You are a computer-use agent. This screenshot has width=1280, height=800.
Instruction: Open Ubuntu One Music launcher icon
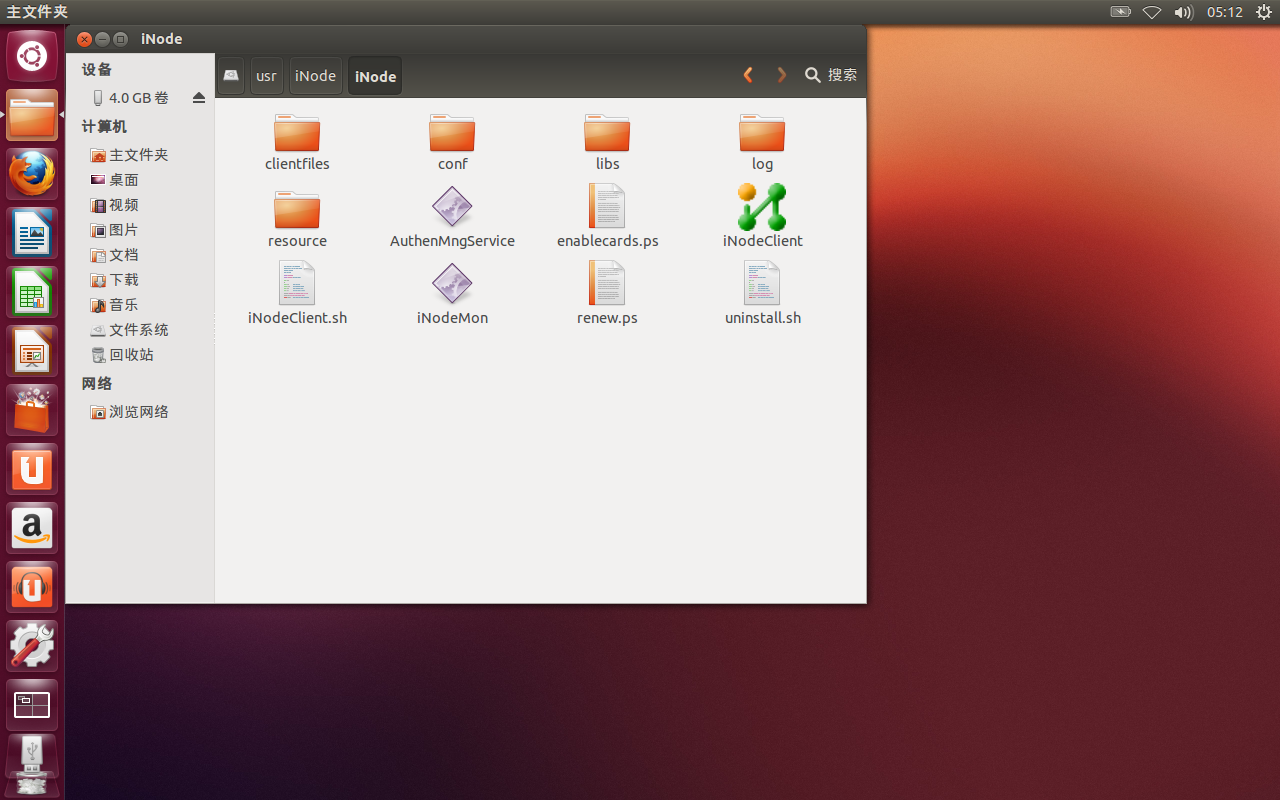[32, 588]
